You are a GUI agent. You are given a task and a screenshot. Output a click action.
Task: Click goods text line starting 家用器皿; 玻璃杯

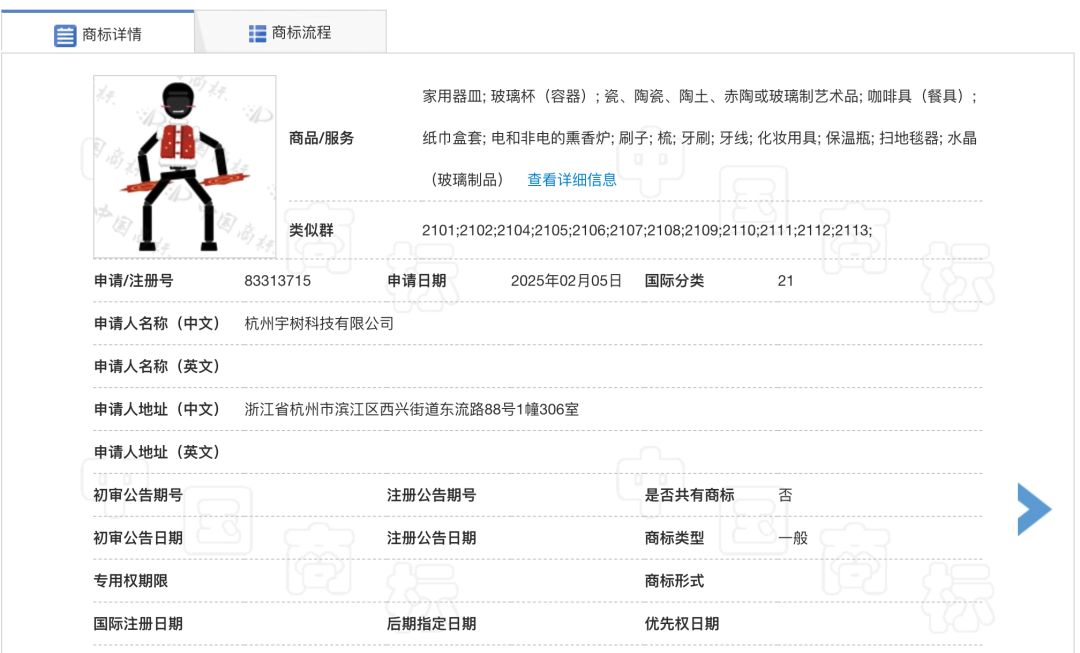700,96
